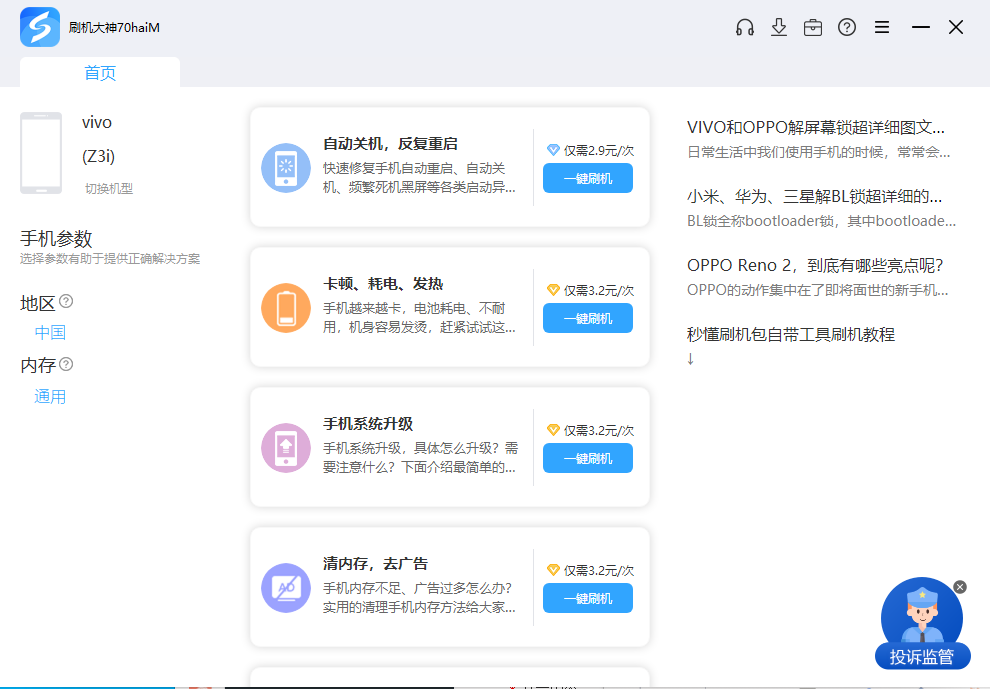Open article OPPO Reno 2，到底有哪些亮点呢?
The image size is (990, 689).
click(x=815, y=265)
